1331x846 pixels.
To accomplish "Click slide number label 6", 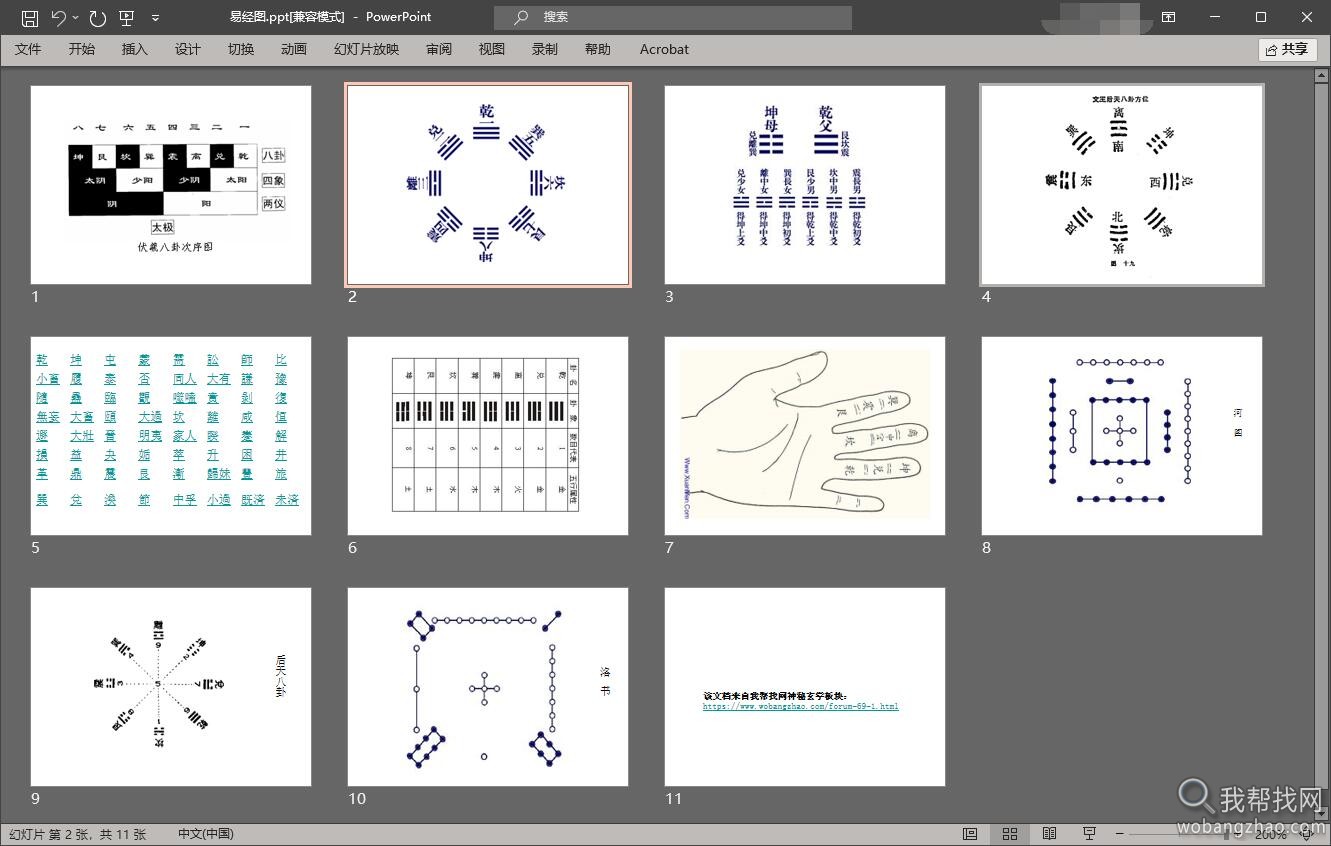I will coord(353,547).
